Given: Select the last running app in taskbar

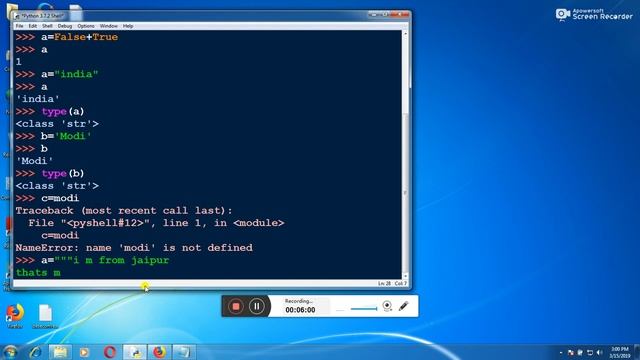Looking at the screenshot, I should (184, 352).
